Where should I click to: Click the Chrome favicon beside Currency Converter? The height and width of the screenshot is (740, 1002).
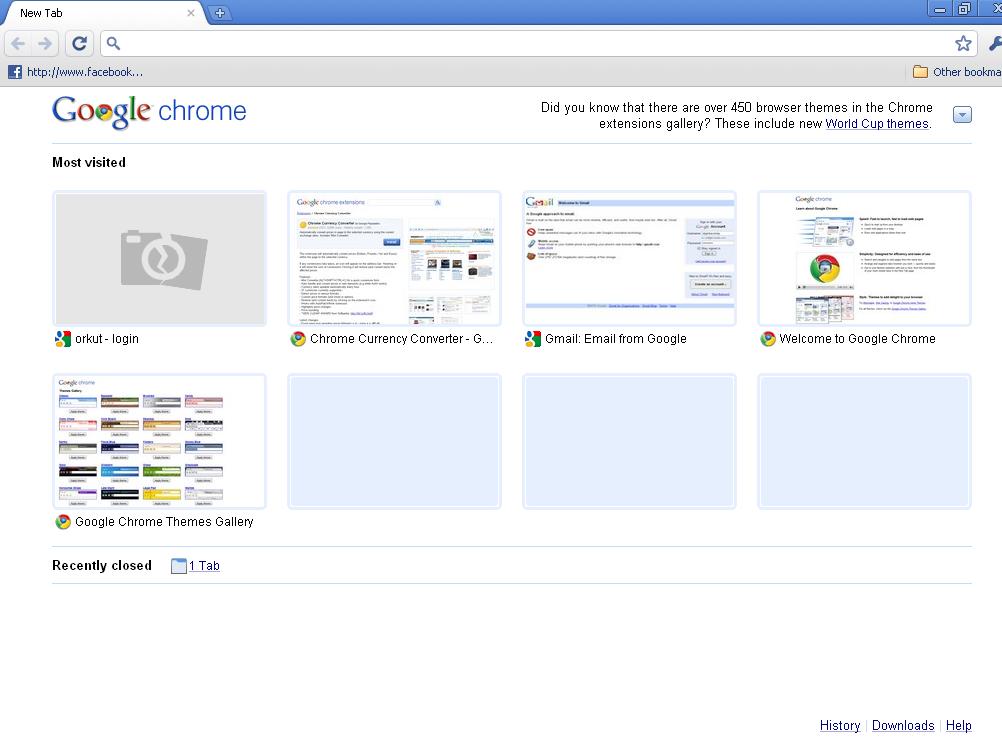point(298,339)
